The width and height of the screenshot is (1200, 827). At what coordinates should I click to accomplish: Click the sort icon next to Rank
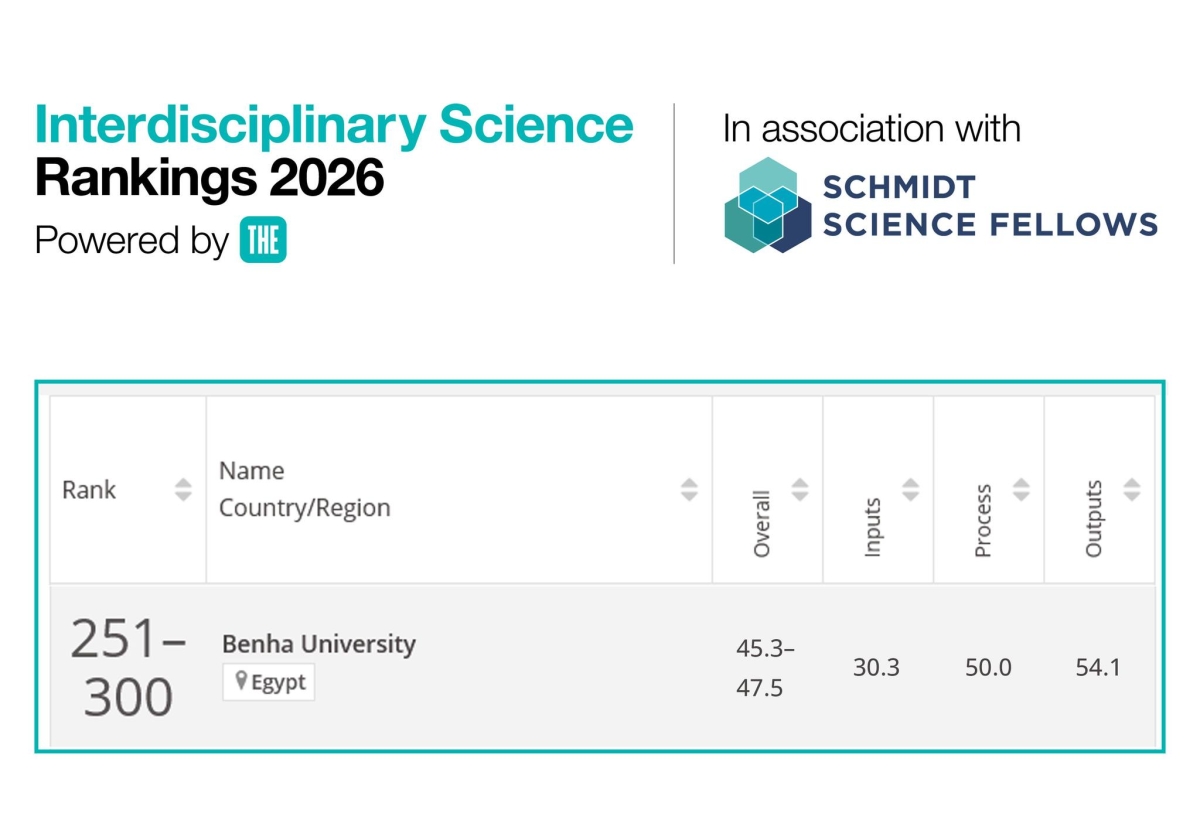click(x=182, y=490)
